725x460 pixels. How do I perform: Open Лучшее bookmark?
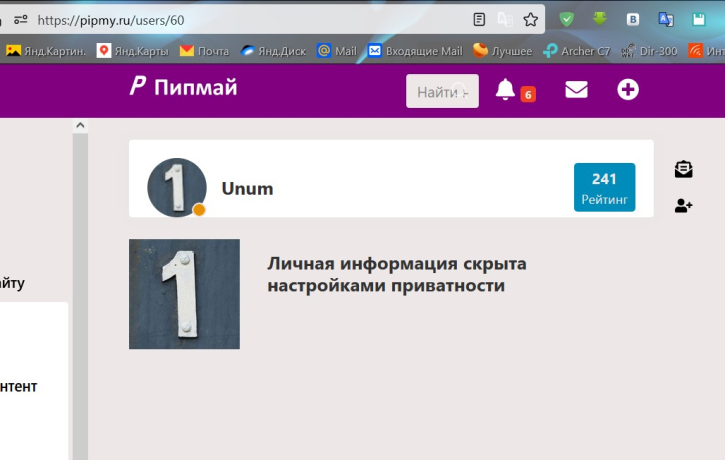(503, 50)
